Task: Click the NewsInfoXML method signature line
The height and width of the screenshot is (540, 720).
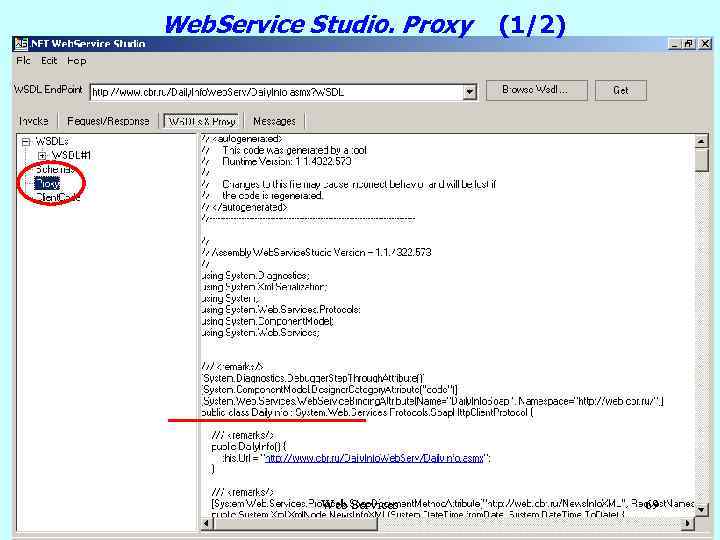Action: pyautogui.click(x=418, y=514)
